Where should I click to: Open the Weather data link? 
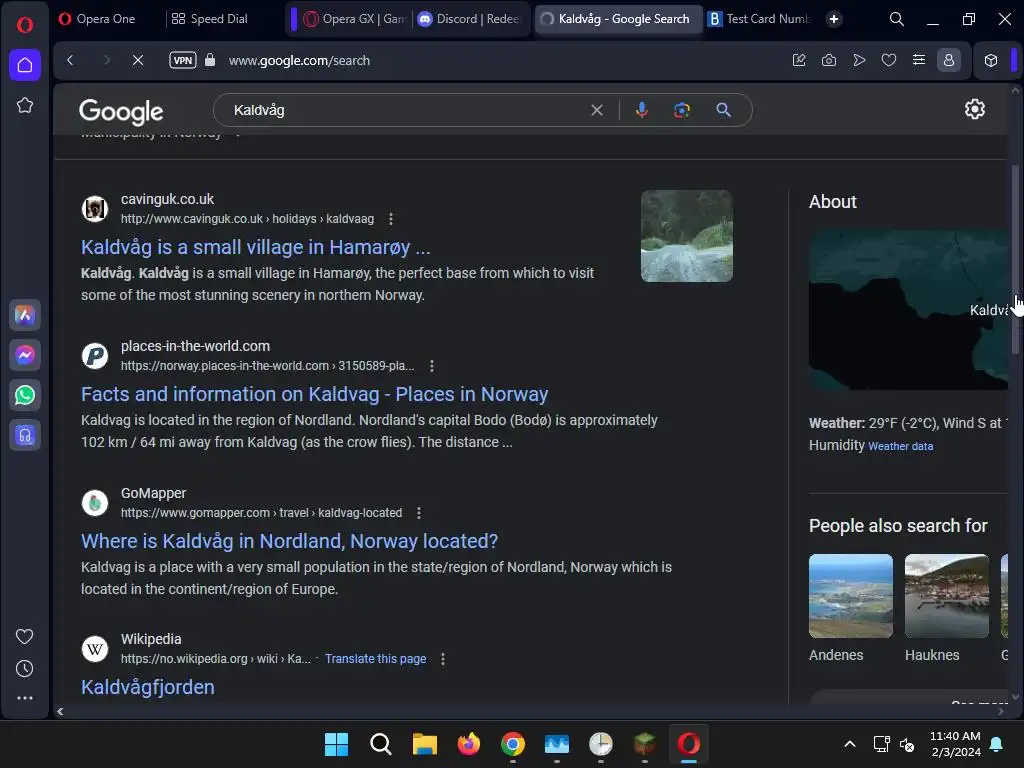pyautogui.click(x=900, y=446)
